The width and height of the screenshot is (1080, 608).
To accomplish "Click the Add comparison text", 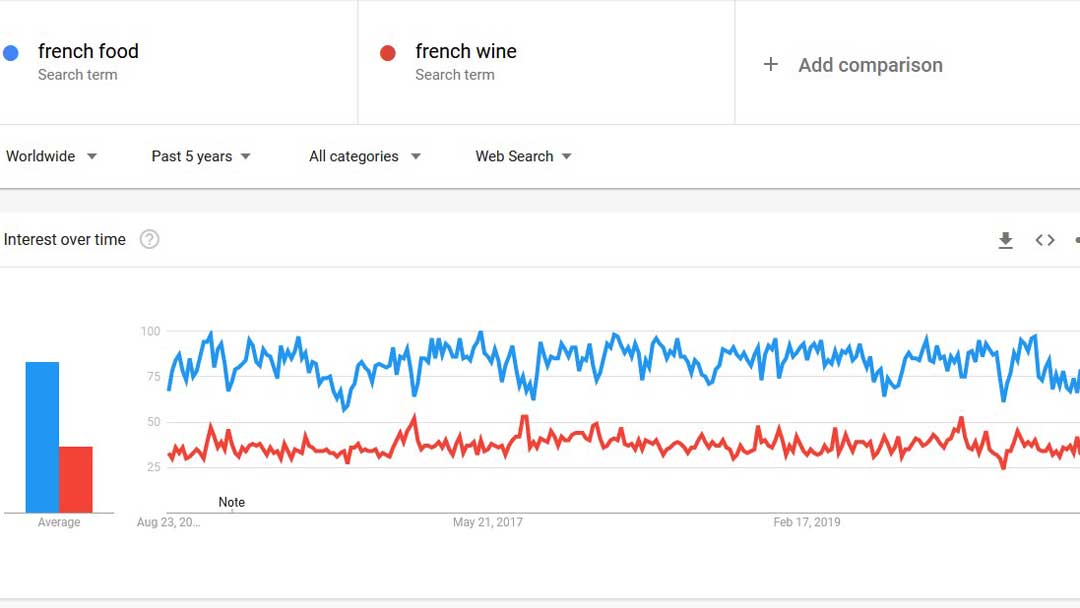I will (870, 65).
